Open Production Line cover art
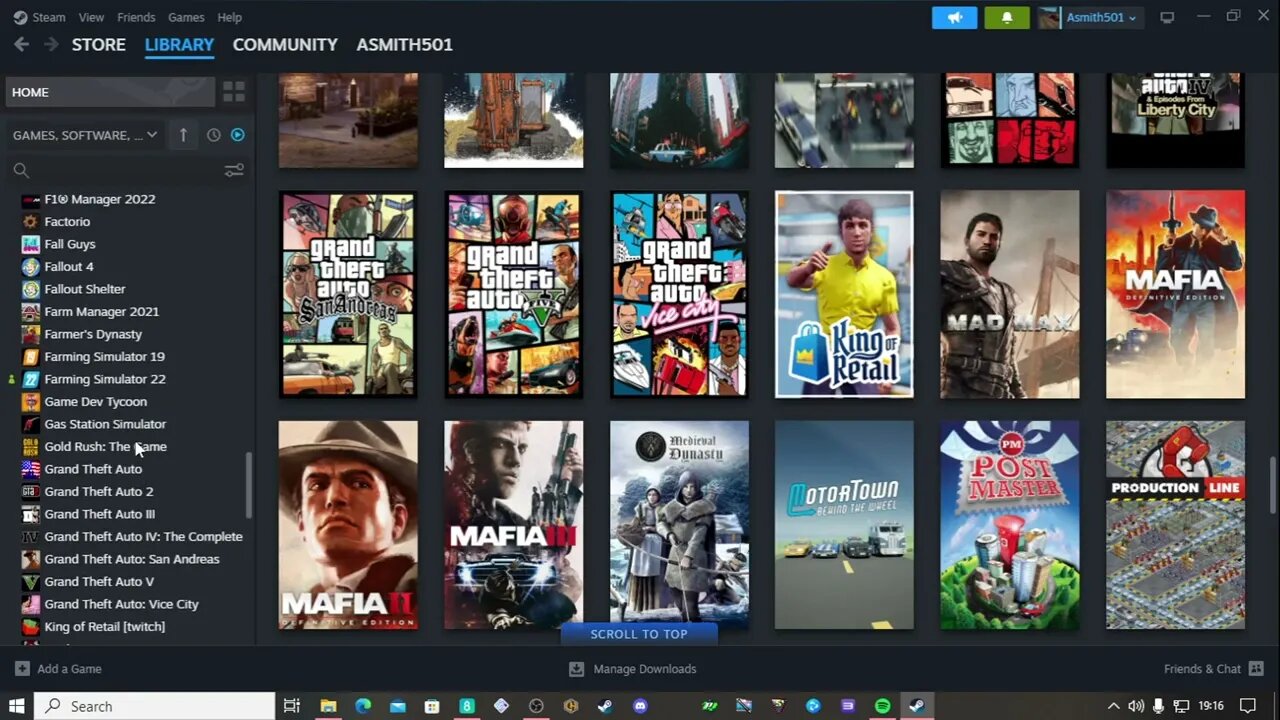Viewport: 1280px width, 720px height. tap(1176, 525)
